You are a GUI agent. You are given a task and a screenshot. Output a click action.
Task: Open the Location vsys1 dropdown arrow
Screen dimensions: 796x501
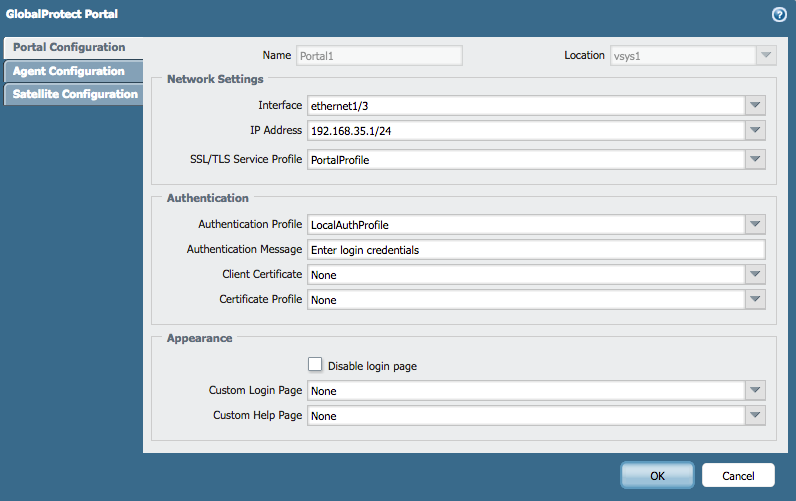(x=766, y=56)
